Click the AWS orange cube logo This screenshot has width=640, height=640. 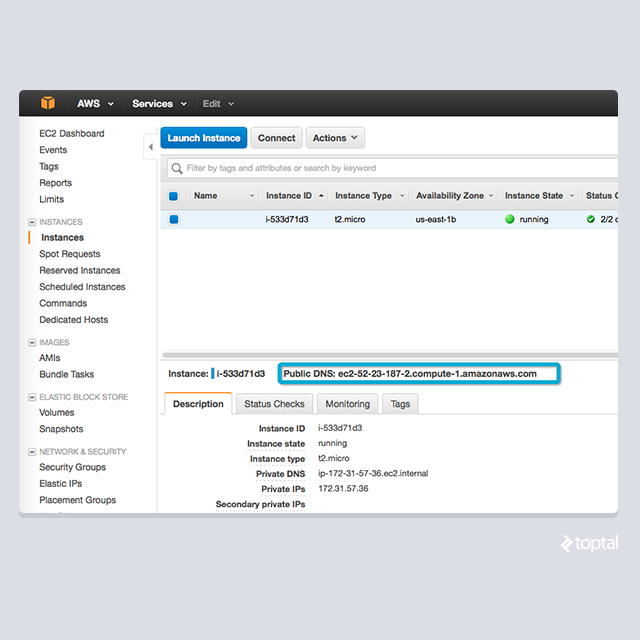(x=48, y=103)
